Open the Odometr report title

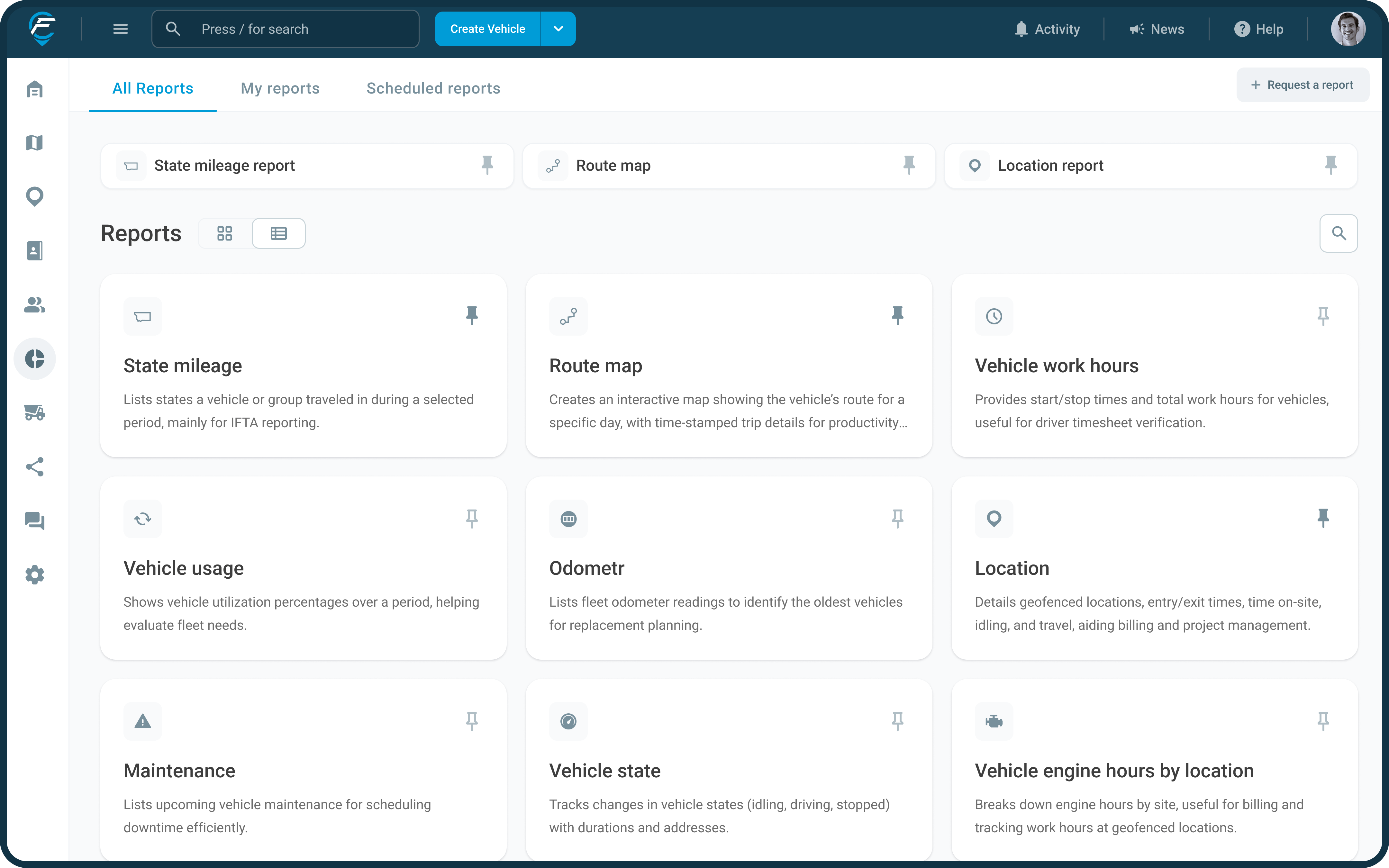pyautogui.click(x=586, y=568)
